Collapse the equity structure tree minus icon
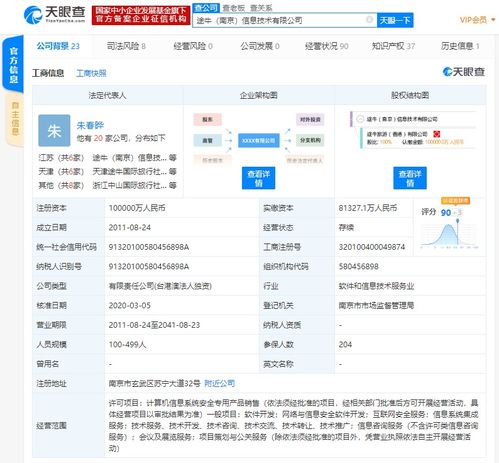Viewport: 499px width, 463px height. click(360, 119)
